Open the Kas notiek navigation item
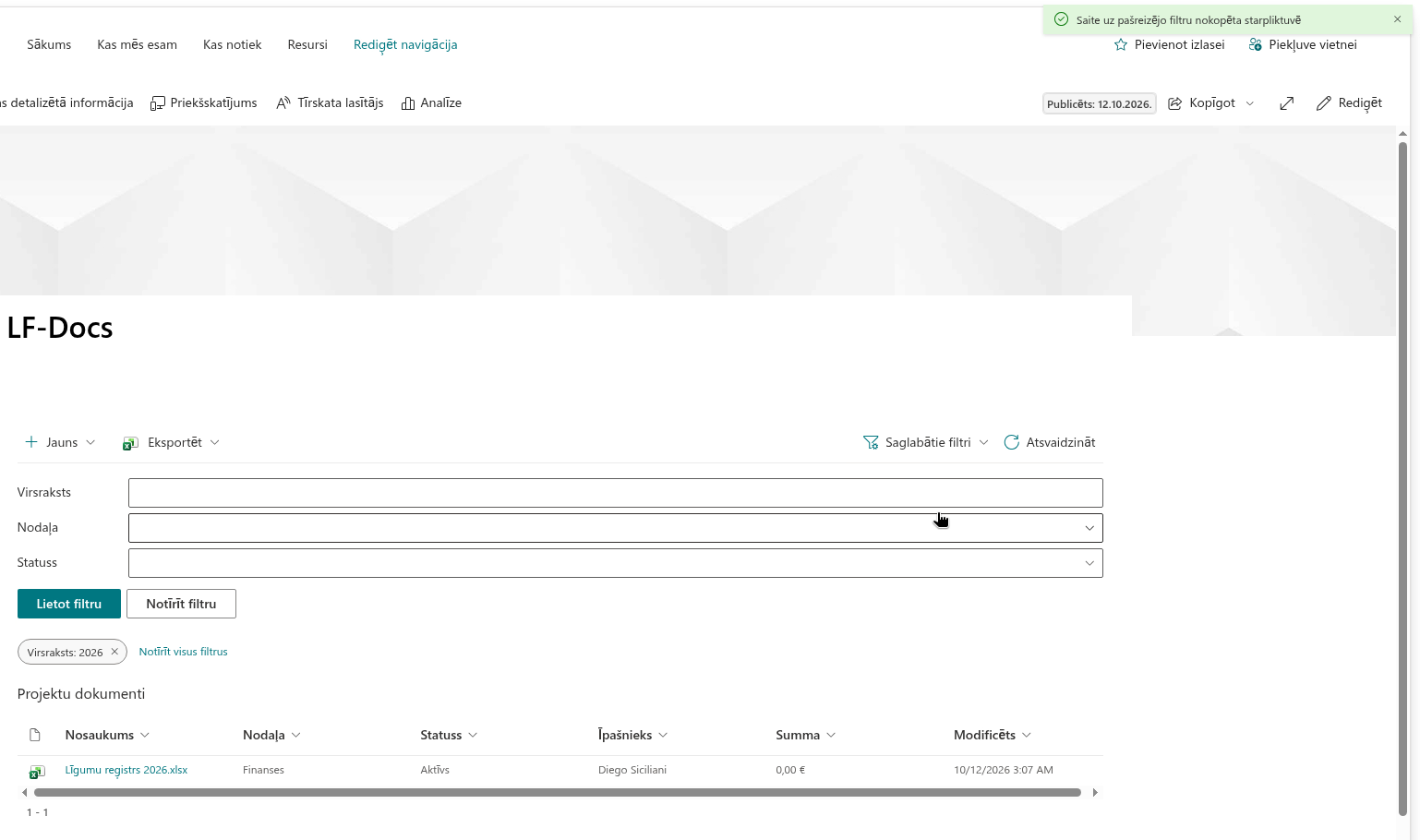 [233, 44]
